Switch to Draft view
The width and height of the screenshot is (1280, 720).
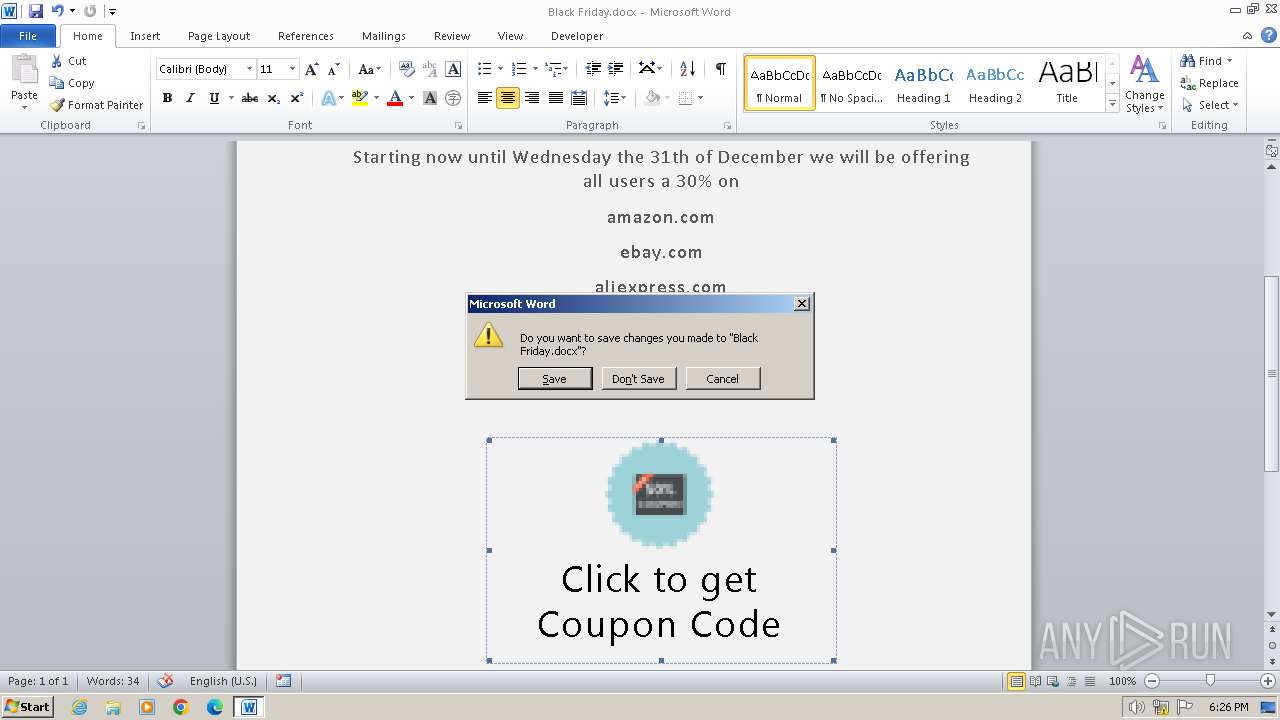tap(1088, 681)
